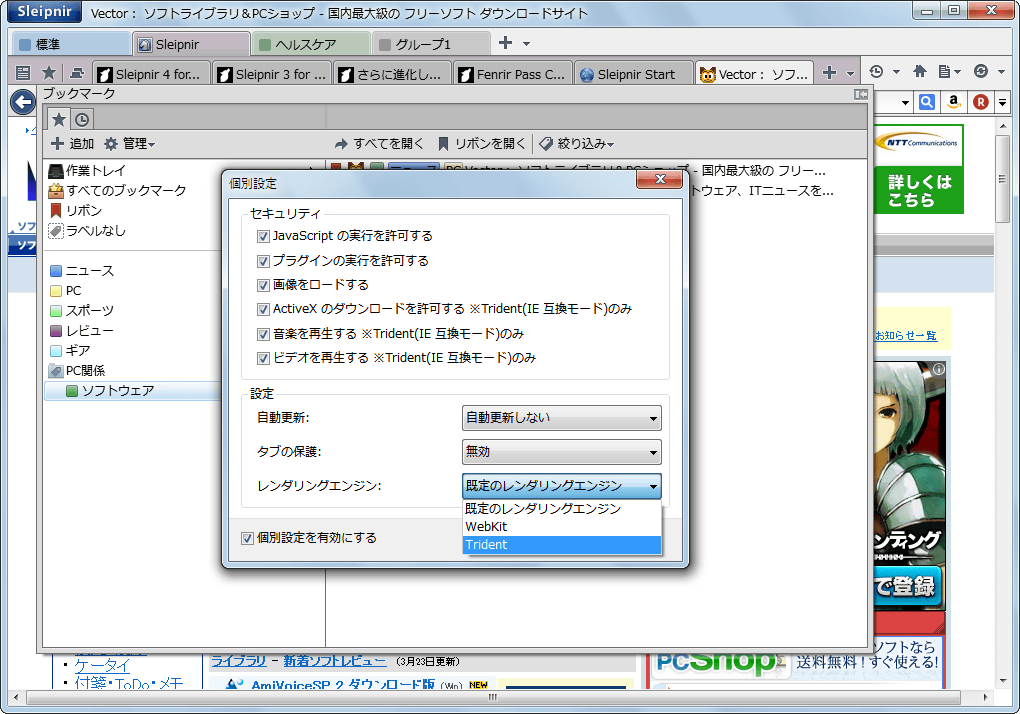The height and width of the screenshot is (714, 1020).
Task: Click the horizontal scrollbar at the bottom
Action: pyautogui.click(x=493, y=697)
